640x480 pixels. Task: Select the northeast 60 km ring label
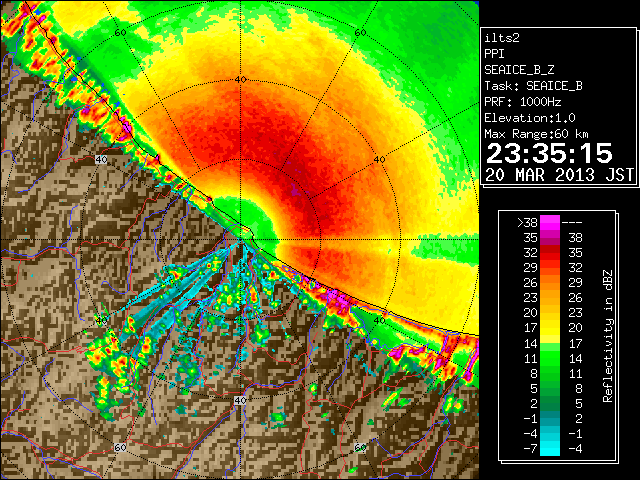pos(360,33)
